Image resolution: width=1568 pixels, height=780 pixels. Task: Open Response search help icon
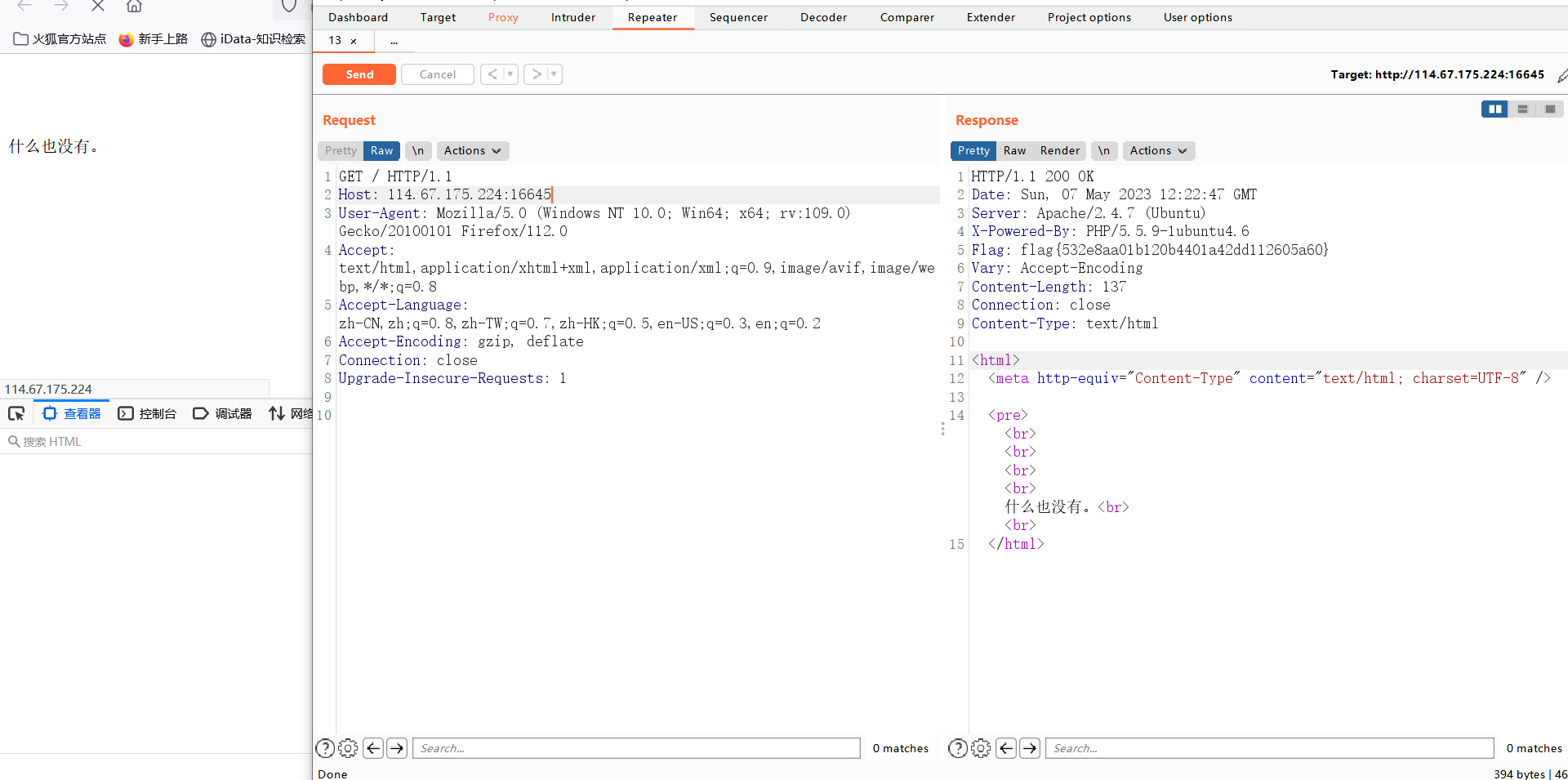(x=958, y=748)
